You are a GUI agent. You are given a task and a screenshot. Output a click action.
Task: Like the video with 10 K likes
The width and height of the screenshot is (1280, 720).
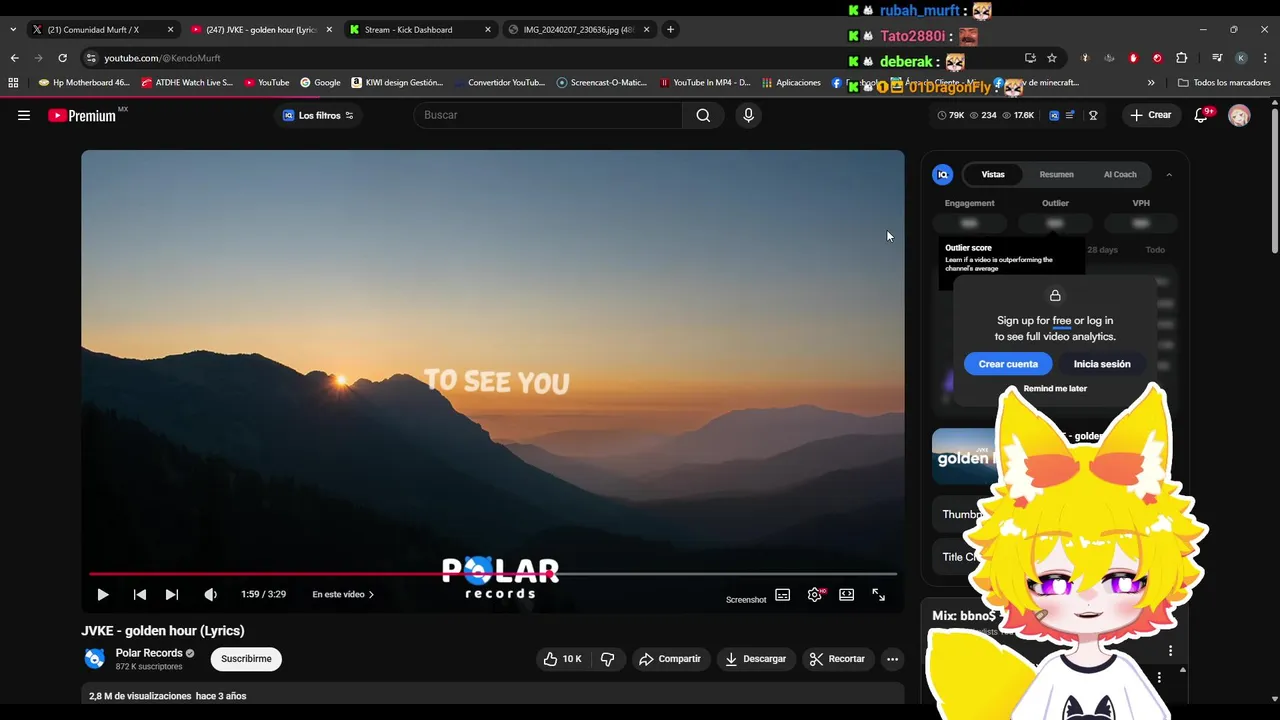click(562, 659)
